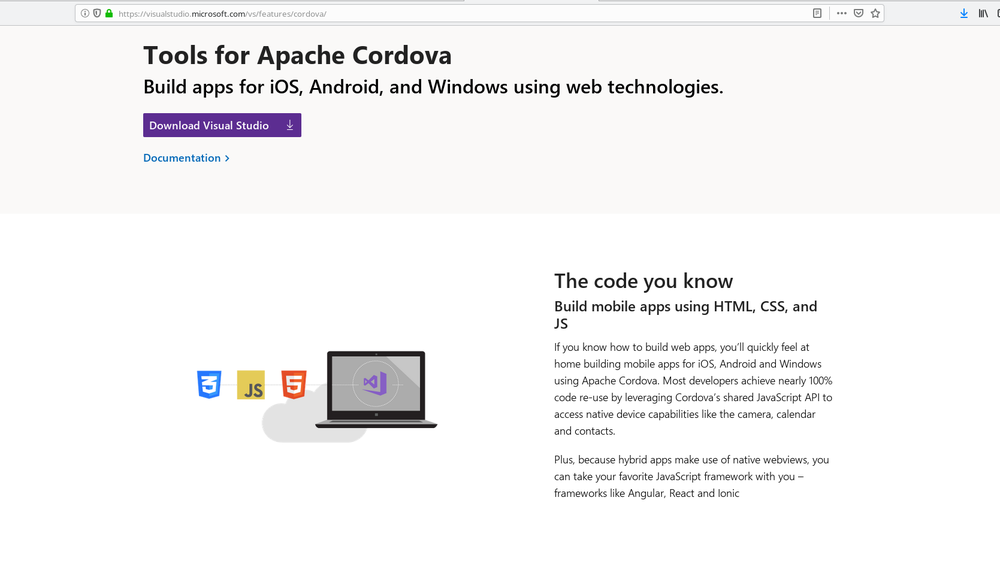Open the Documentation link
The width and height of the screenshot is (1000, 561).
186,158
